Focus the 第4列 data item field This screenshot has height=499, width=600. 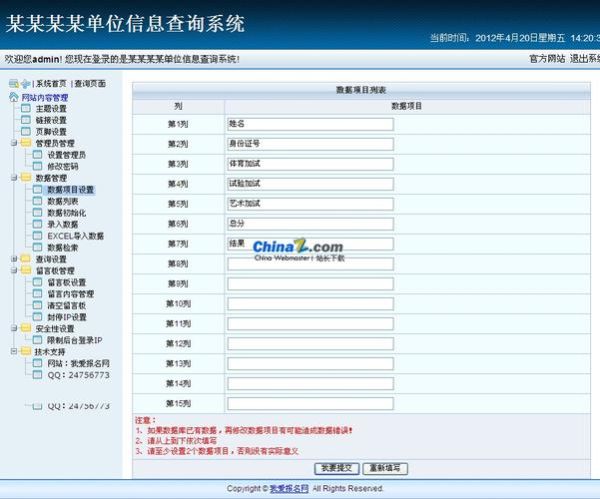click(310, 184)
